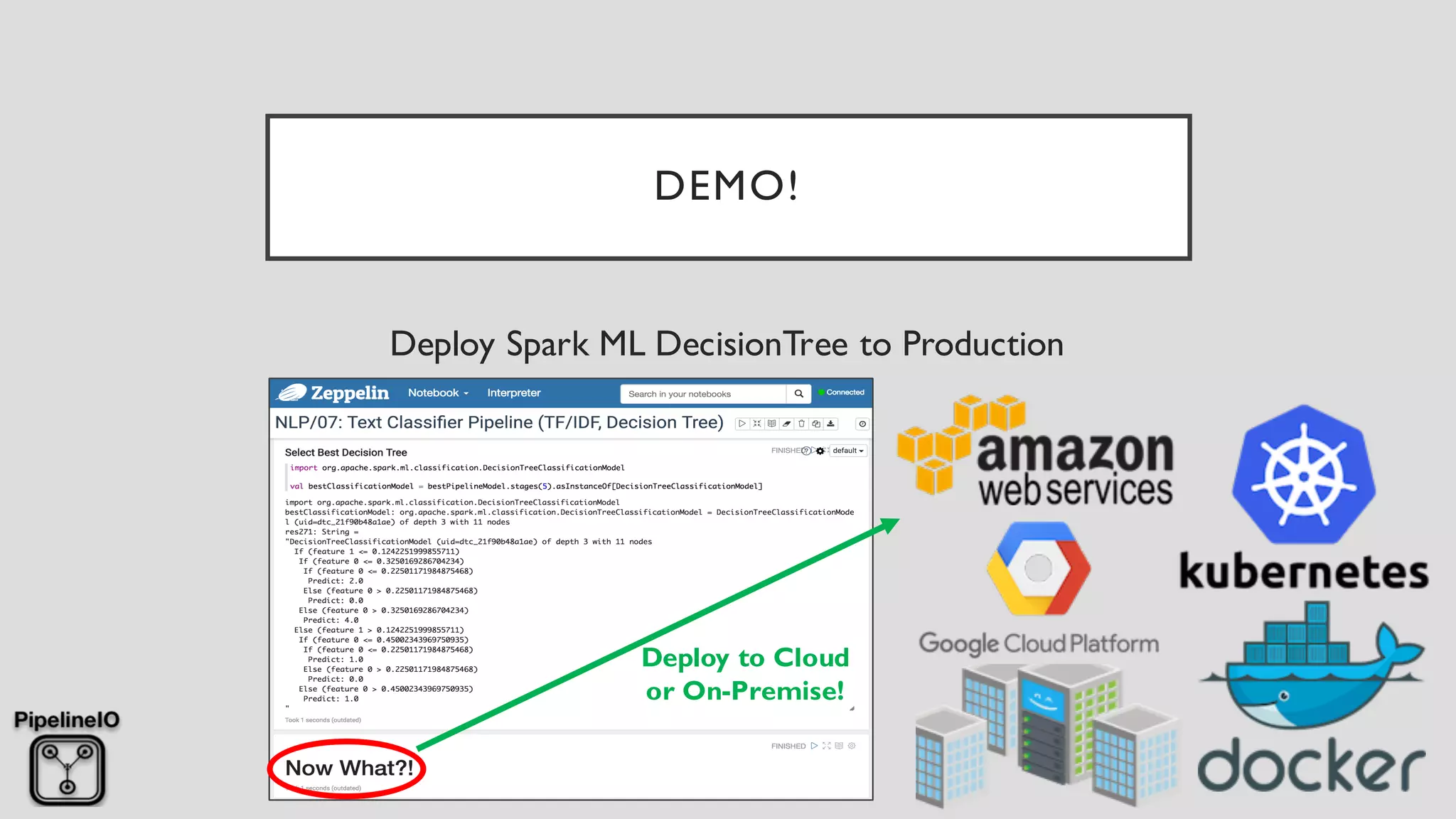Image resolution: width=1456 pixels, height=819 pixels.
Task: Open the default view mode dropdown
Action: tap(848, 451)
